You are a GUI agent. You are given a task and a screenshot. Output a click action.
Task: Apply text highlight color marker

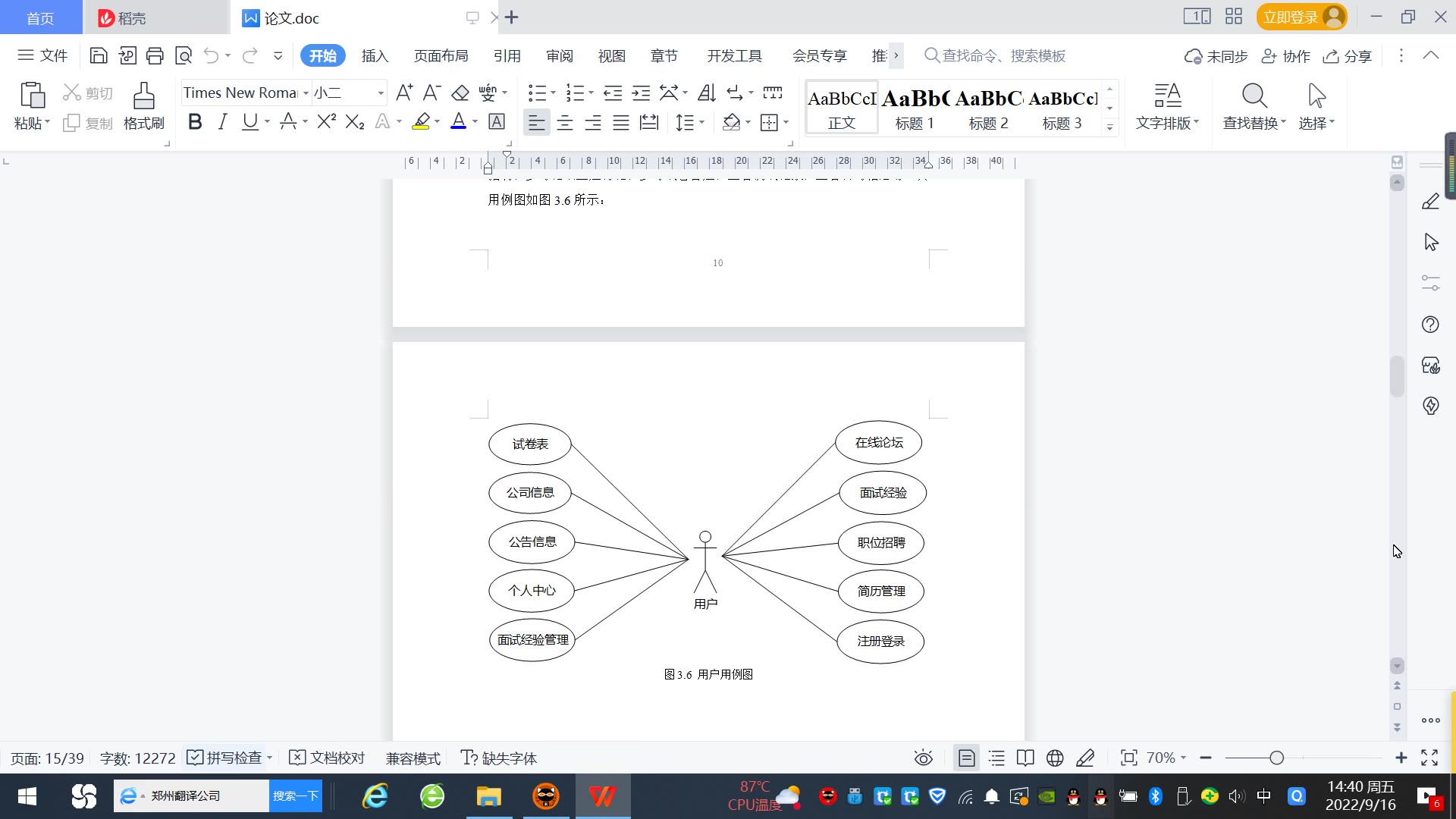[x=421, y=122]
